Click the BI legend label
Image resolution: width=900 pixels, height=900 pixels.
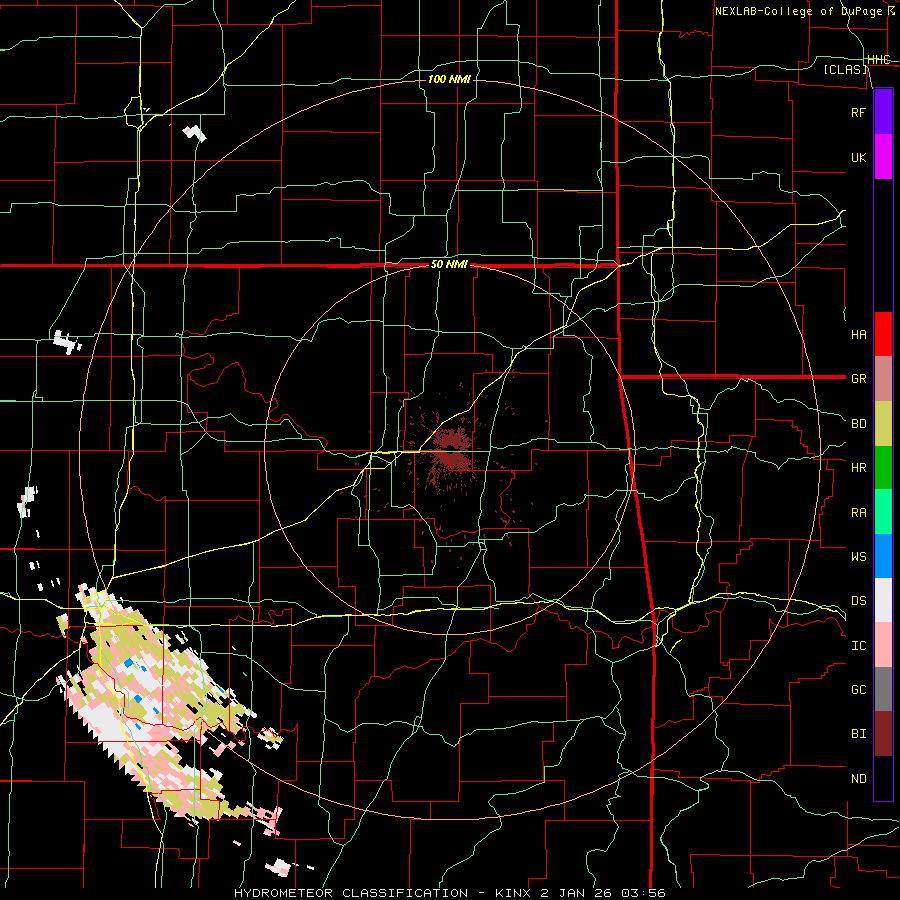(x=858, y=734)
